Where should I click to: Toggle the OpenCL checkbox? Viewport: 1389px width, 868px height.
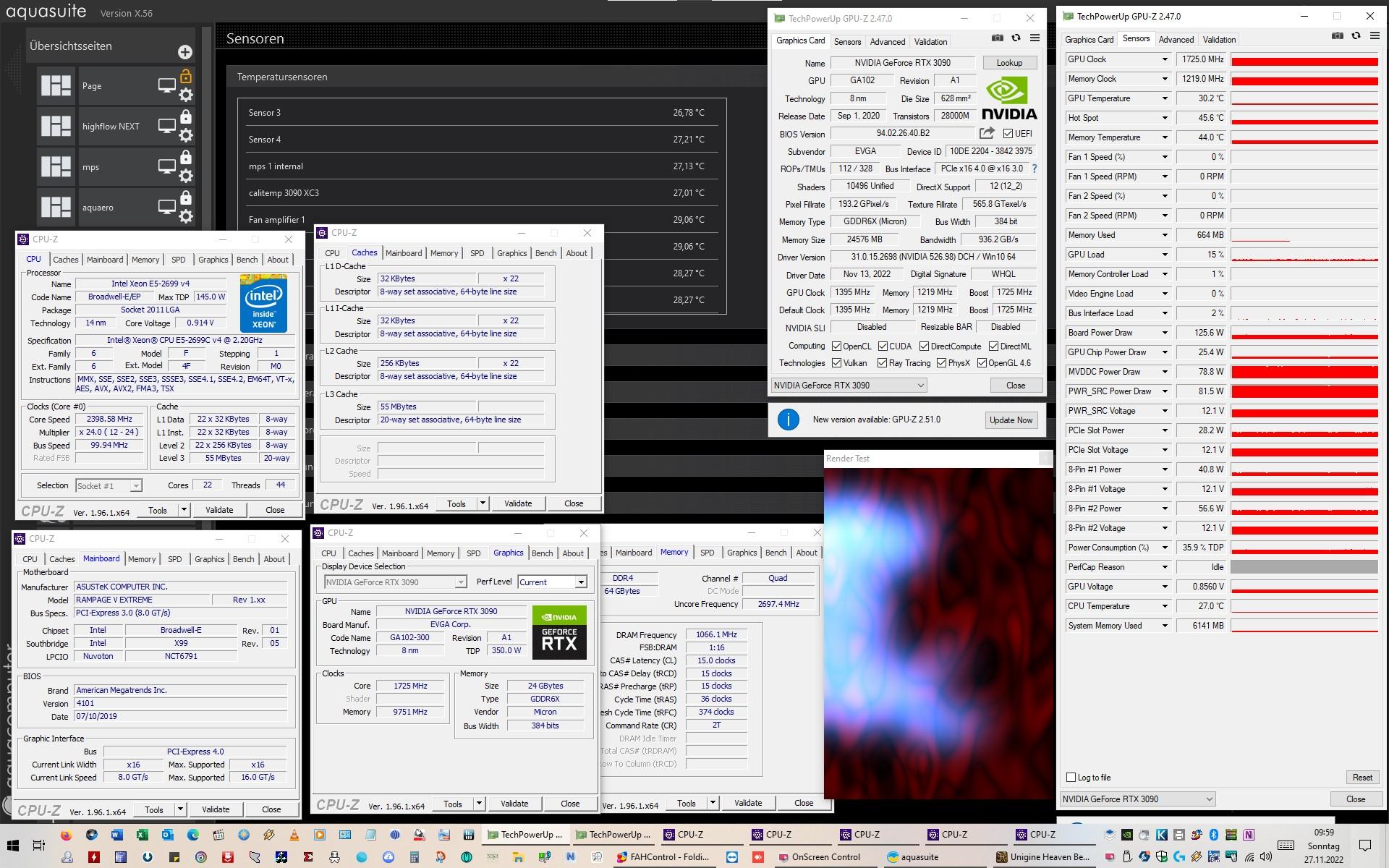tap(836, 346)
